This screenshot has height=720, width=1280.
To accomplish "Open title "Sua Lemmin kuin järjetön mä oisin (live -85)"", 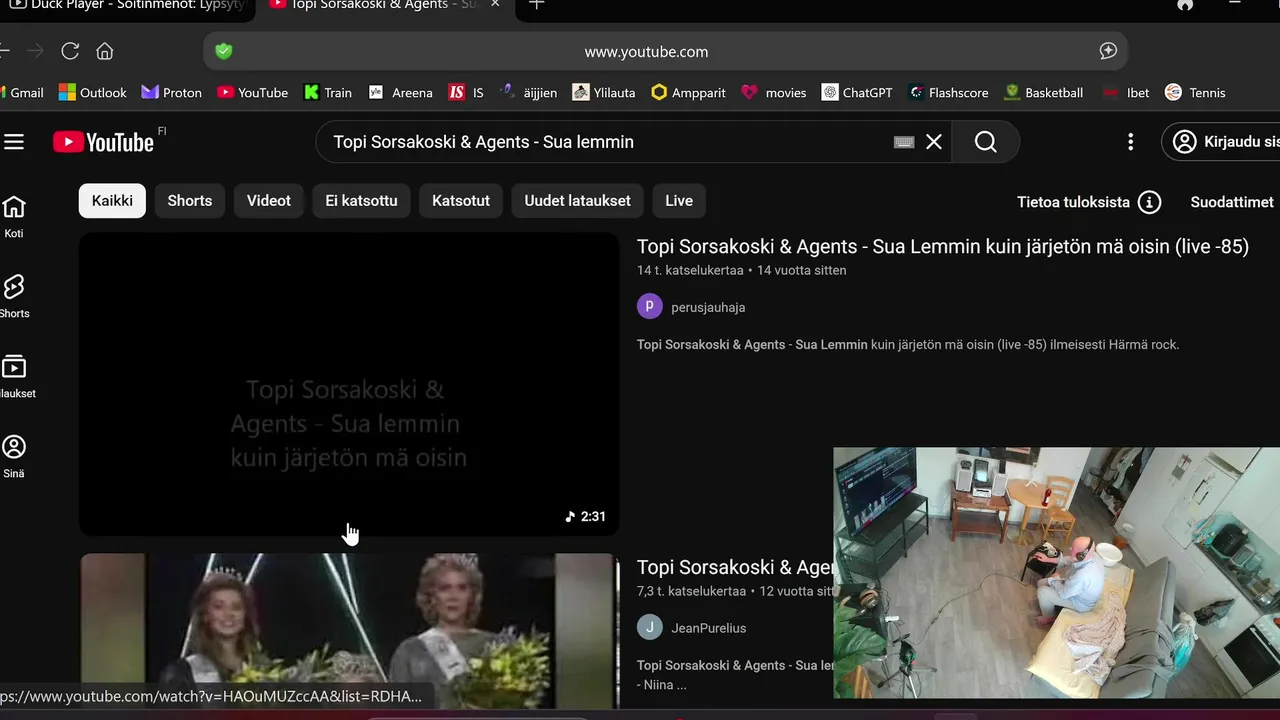I will [x=943, y=246].
